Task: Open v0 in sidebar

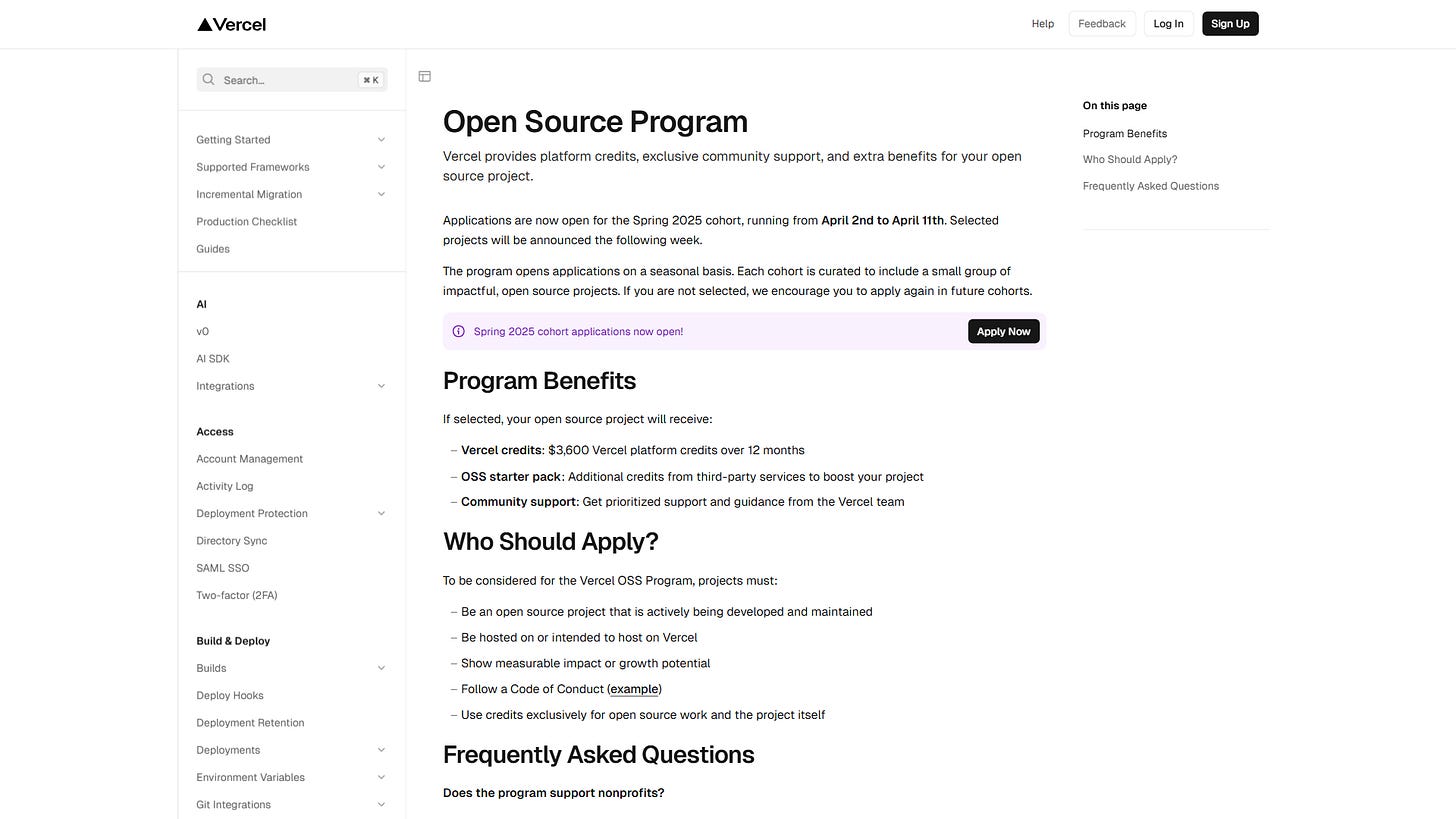Action: [203, 331]
